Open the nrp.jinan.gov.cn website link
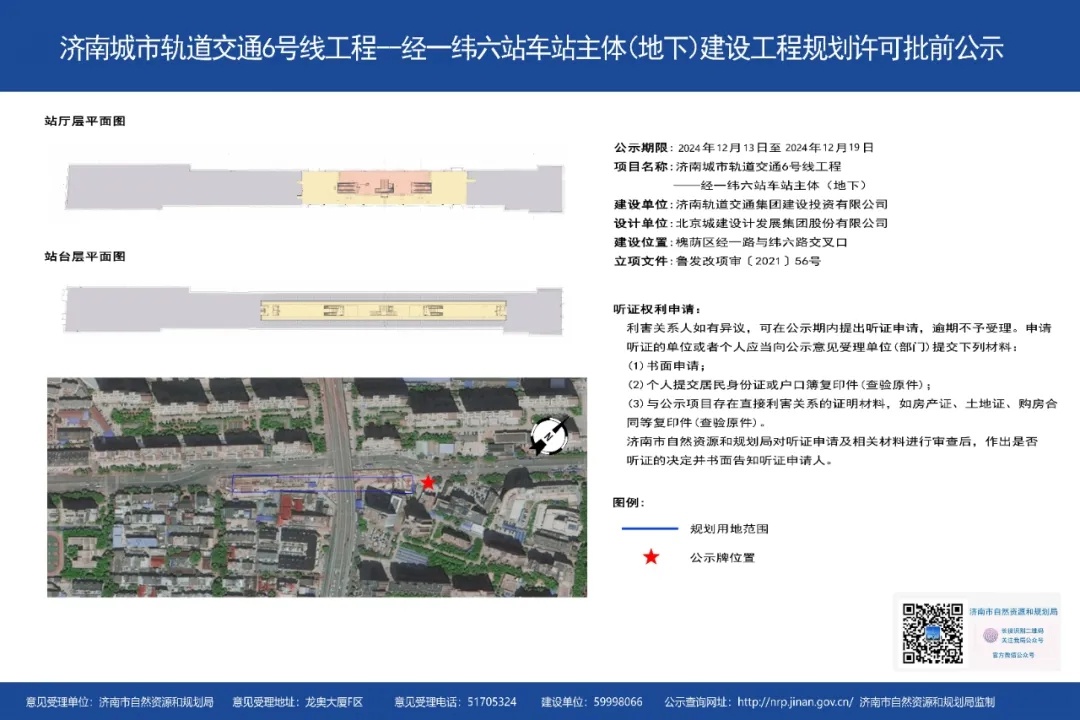Viewport: 1080px width, 720px height. click(x=795, y=702)
